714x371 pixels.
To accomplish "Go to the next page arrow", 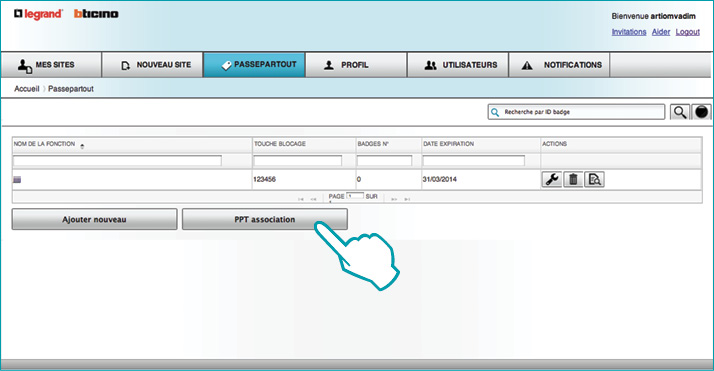I will [394, 199].
